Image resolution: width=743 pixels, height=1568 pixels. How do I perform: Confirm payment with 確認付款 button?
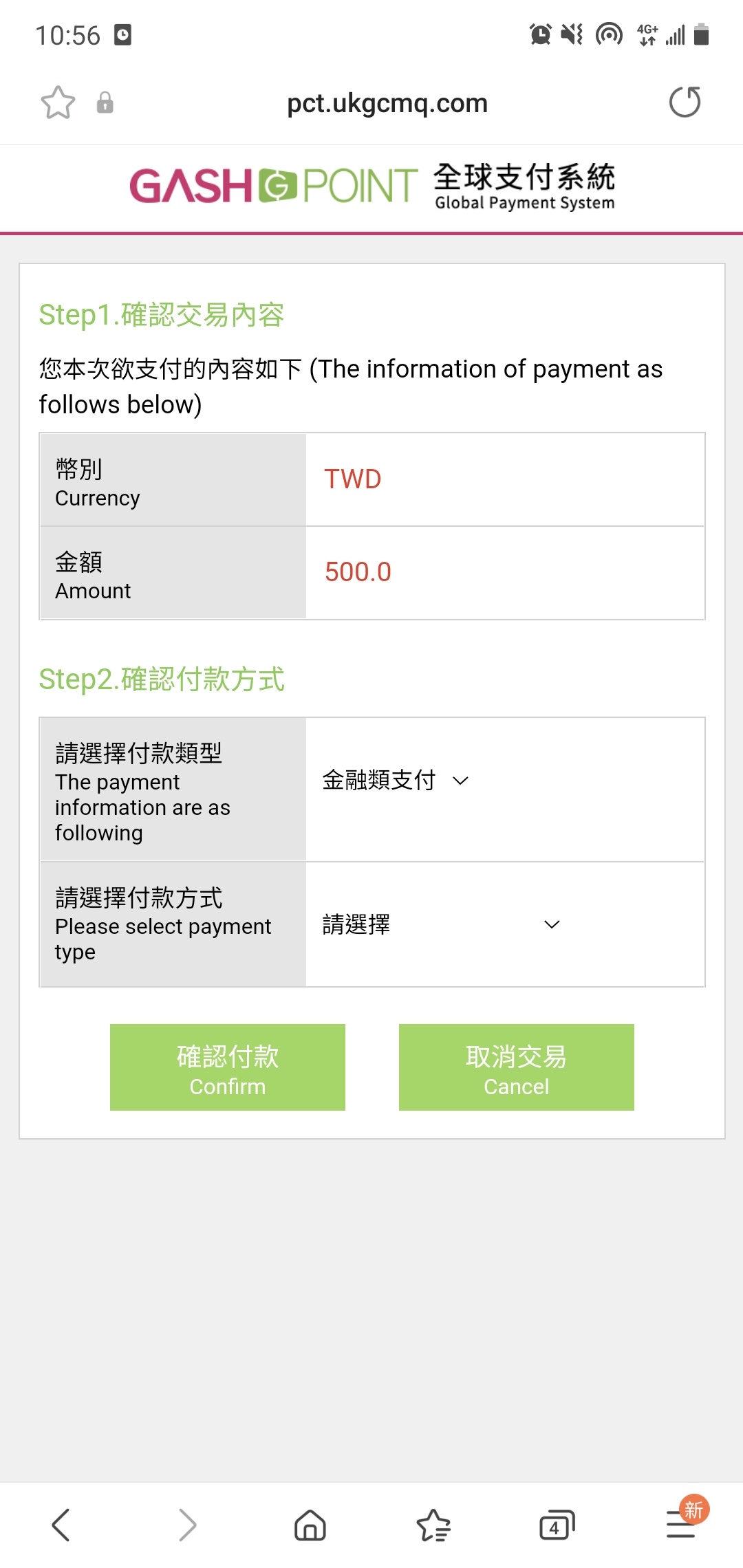pos(228,1067)
